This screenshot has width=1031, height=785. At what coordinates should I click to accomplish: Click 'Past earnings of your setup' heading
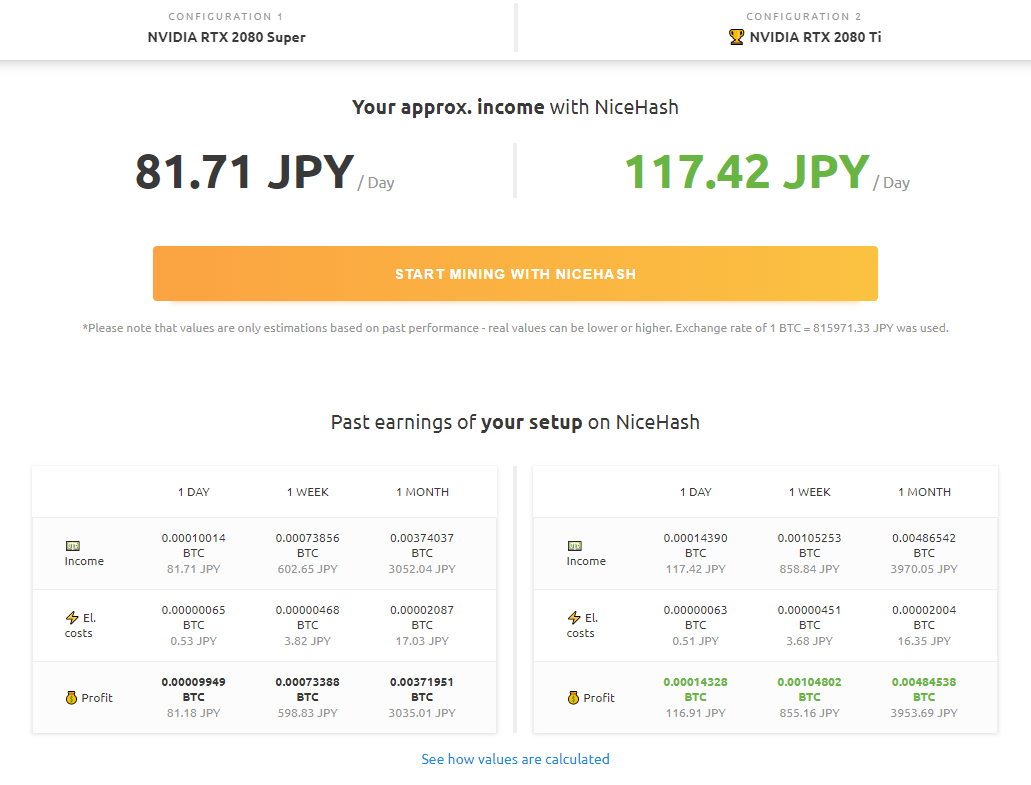(x=516, y=422)
